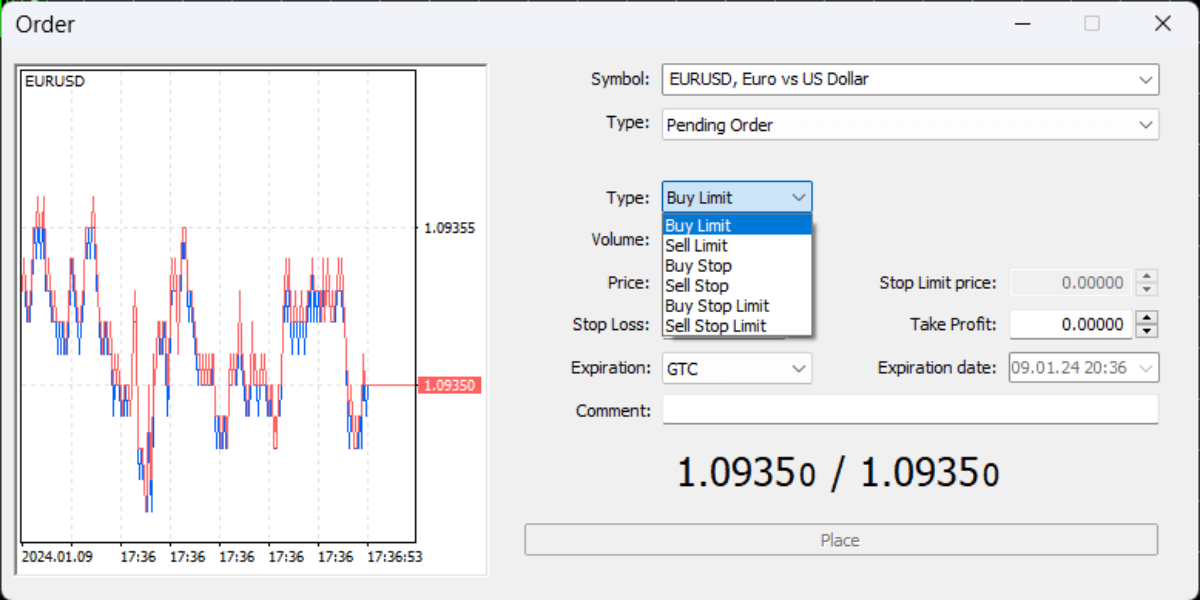Pick Sell Stop from the type list
1200x600 pixels.
(697, 285)
